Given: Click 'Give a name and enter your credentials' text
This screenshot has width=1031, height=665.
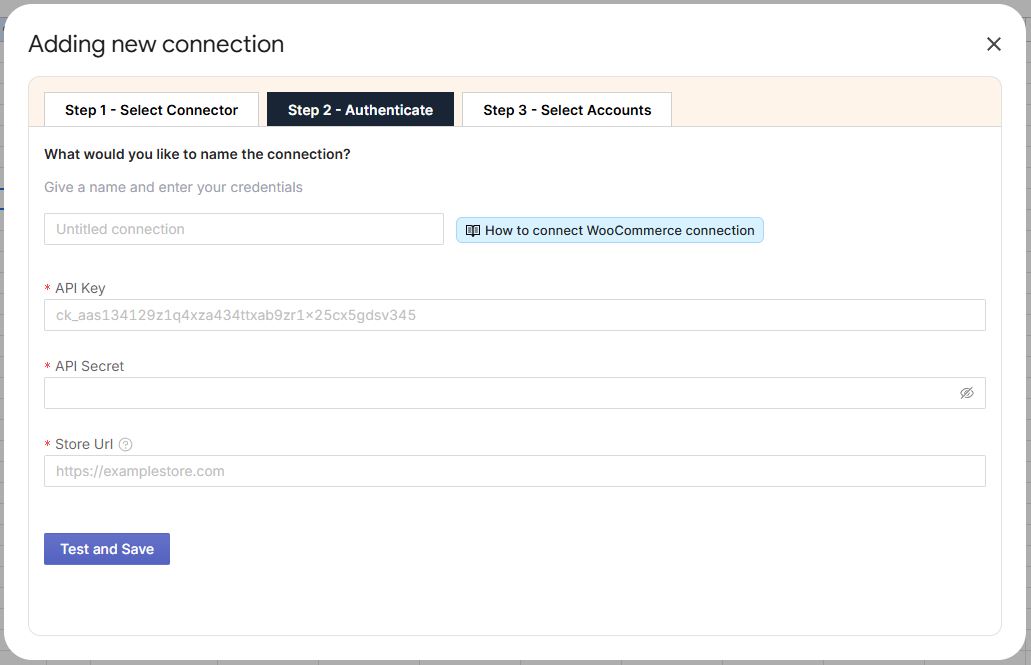Looking at the screenshot, I should (x=174, y=187).
